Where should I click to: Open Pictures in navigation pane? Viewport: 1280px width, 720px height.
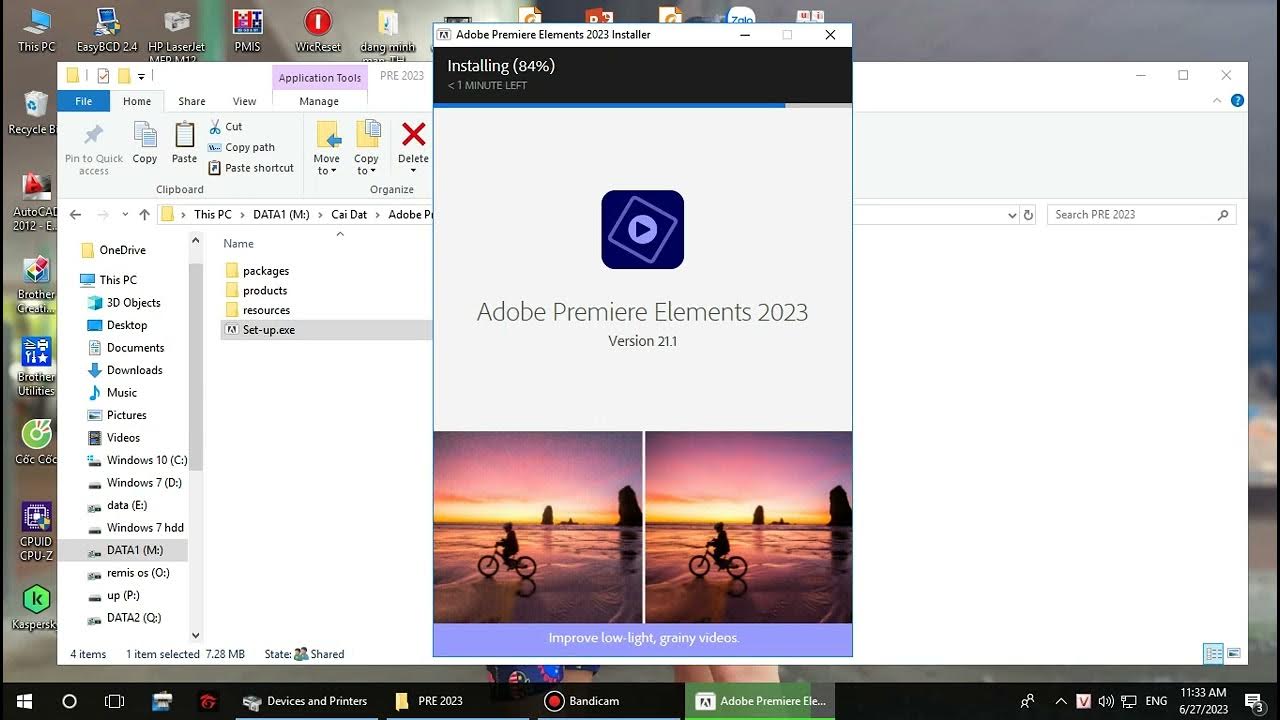coord(127,415)
